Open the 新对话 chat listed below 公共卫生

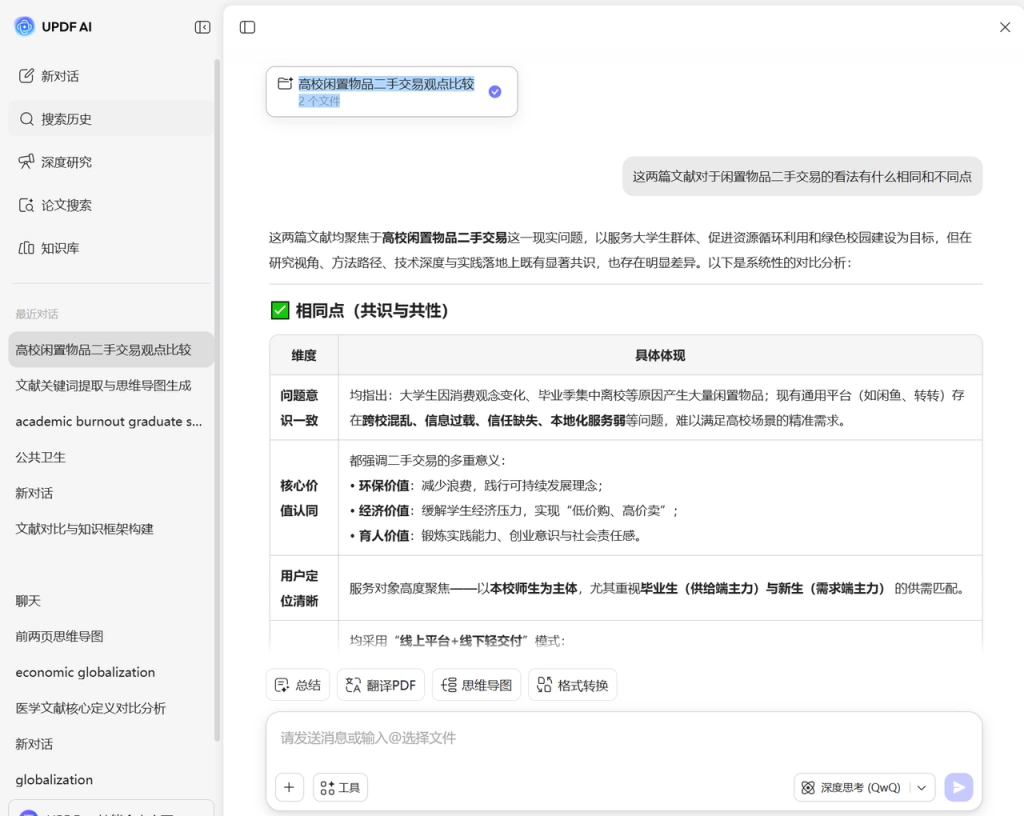(x=111, y=494)
